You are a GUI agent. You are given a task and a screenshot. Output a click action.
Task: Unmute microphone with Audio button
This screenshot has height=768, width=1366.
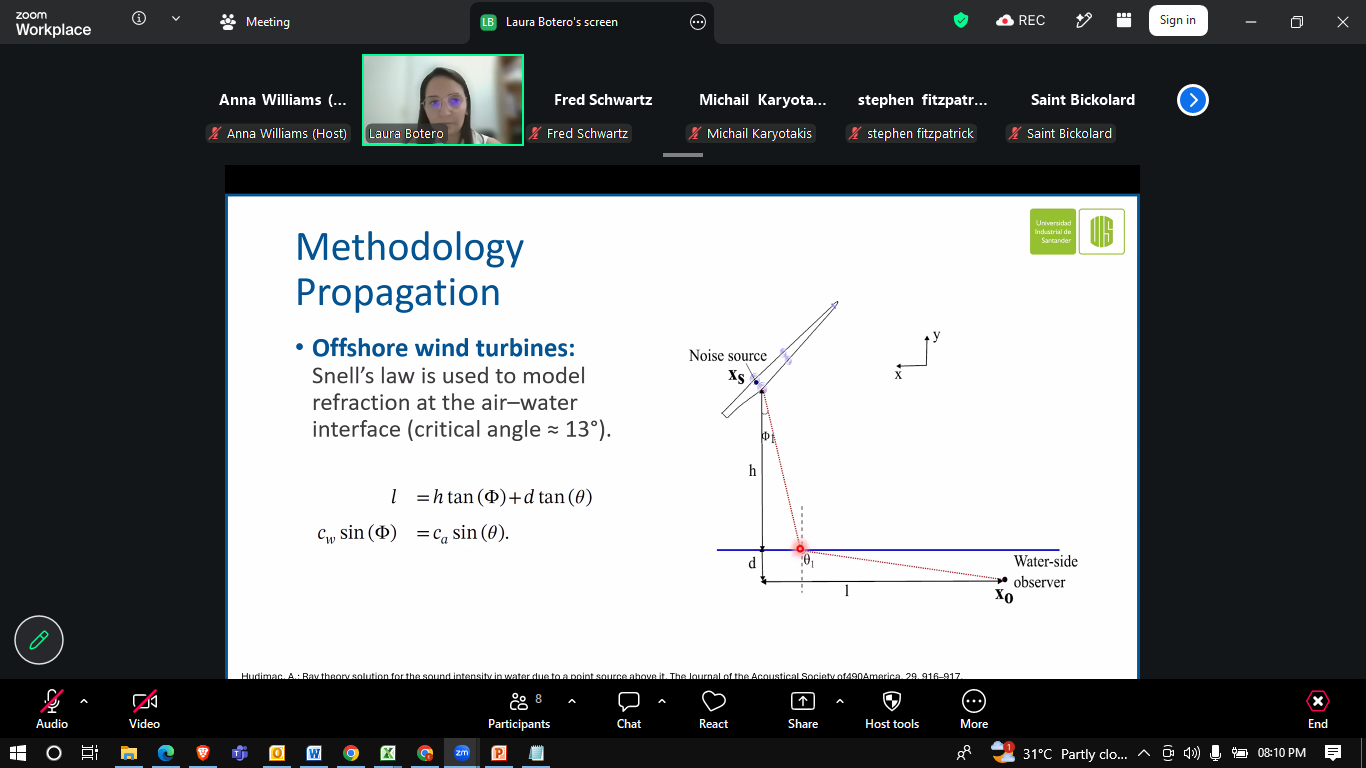[x=52, y=709]
